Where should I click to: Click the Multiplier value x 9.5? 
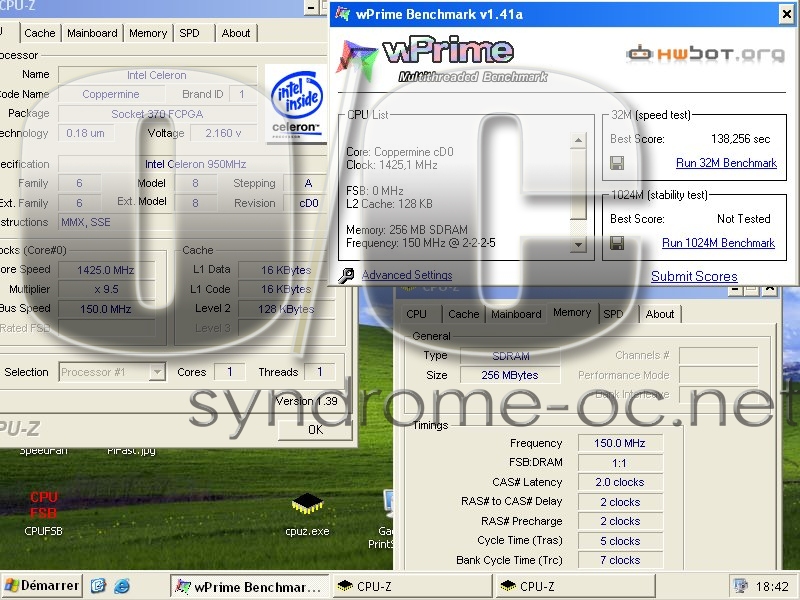coord(106,289)
